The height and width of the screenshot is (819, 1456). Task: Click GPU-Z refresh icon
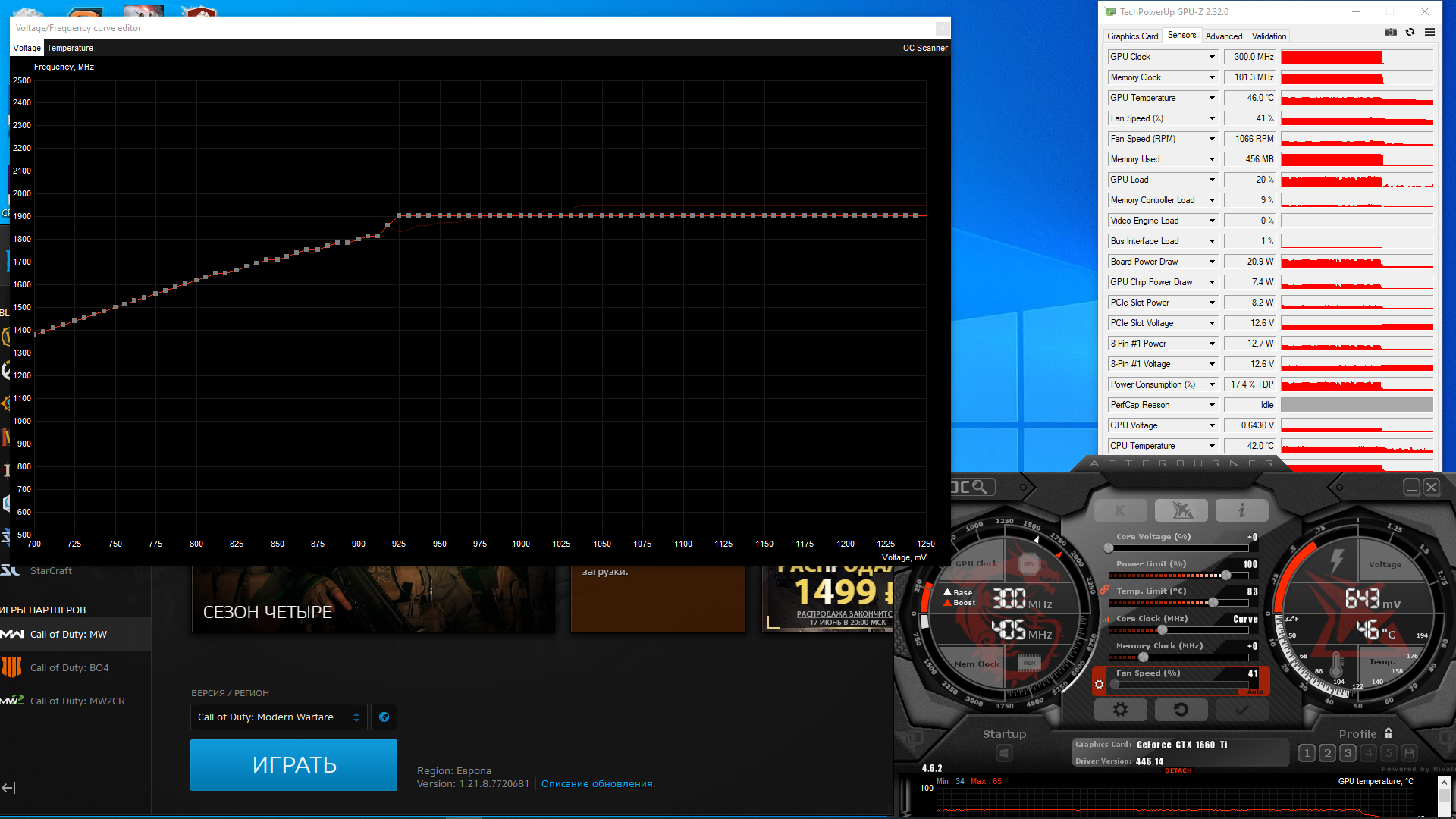point(1410,33)
